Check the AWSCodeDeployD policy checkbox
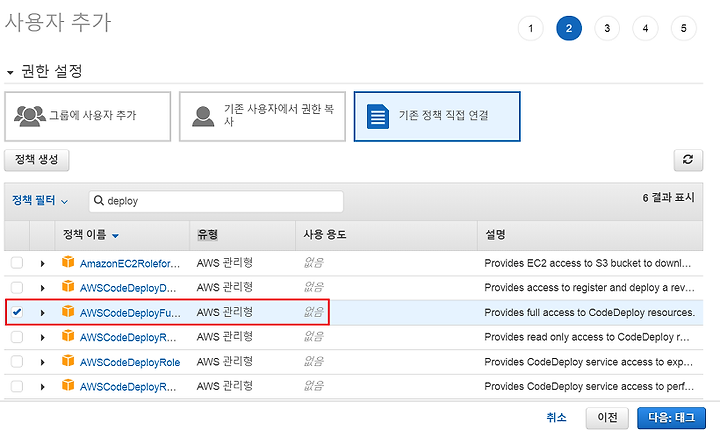Screen dimensions: 720x430 click(17, 288)
